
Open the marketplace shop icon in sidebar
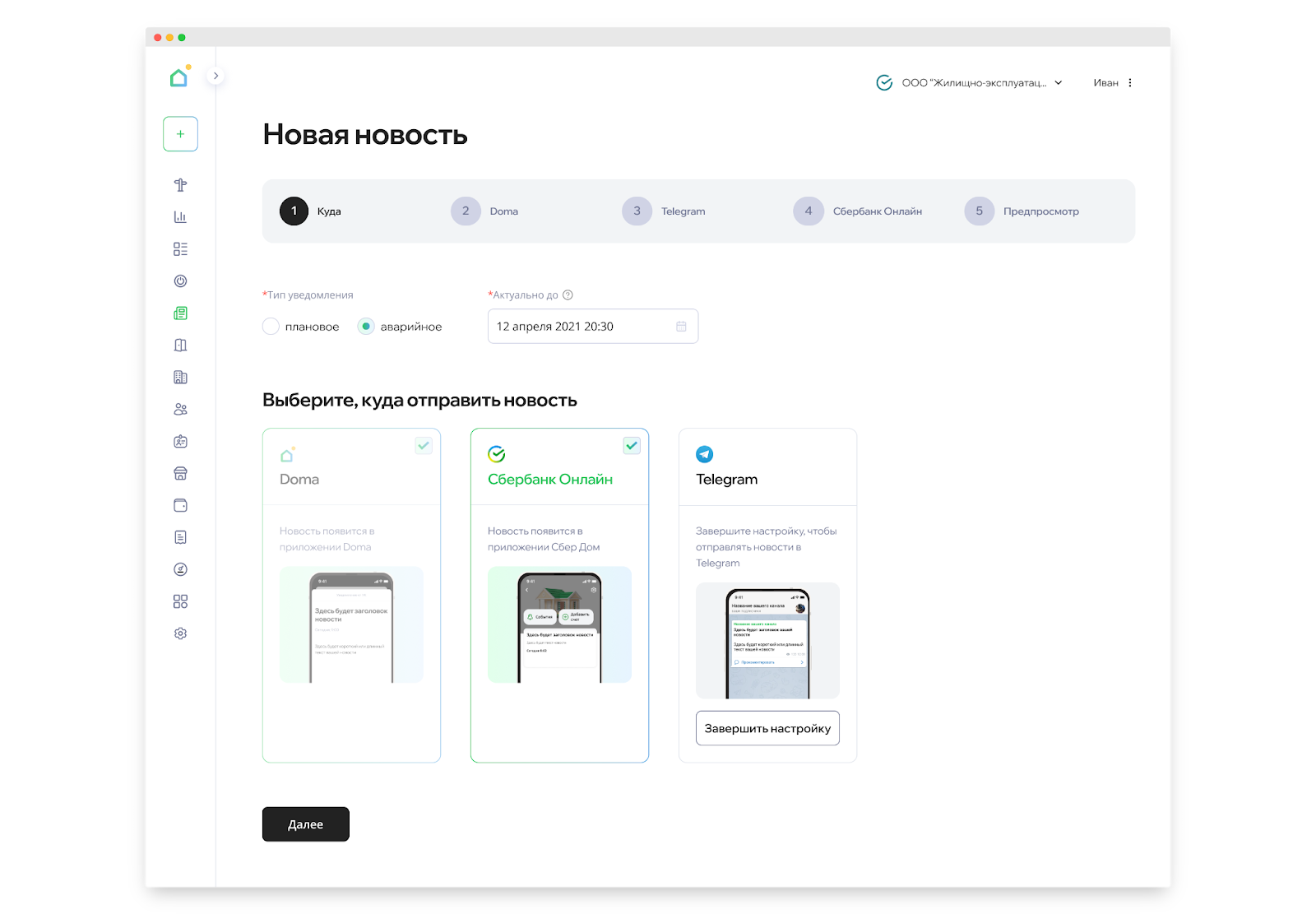pos(180,474)
